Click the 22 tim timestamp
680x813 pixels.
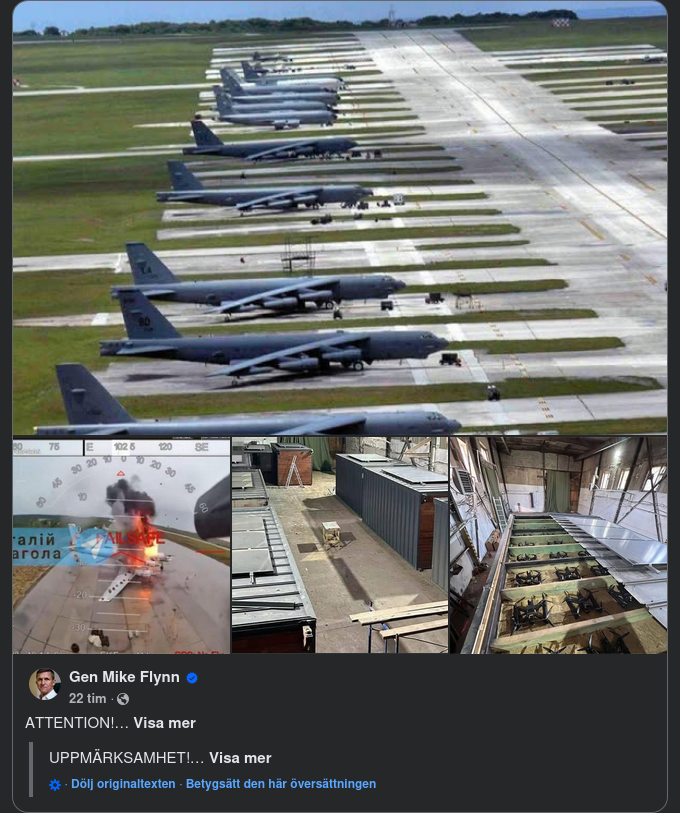tap(87, 699)
